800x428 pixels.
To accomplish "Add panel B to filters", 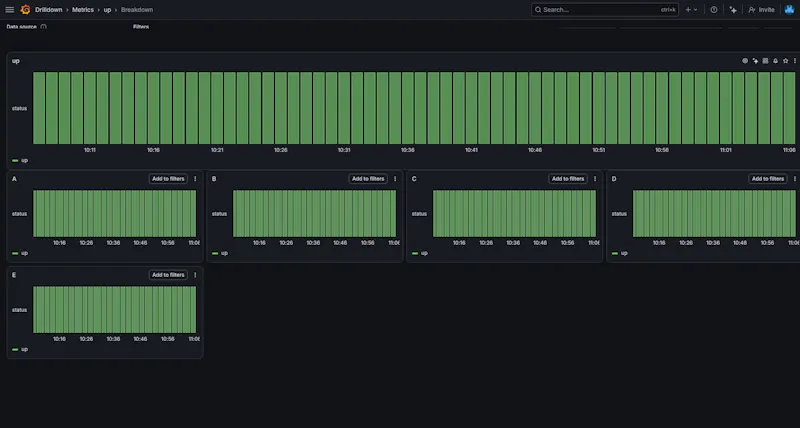I will point(368,179).
